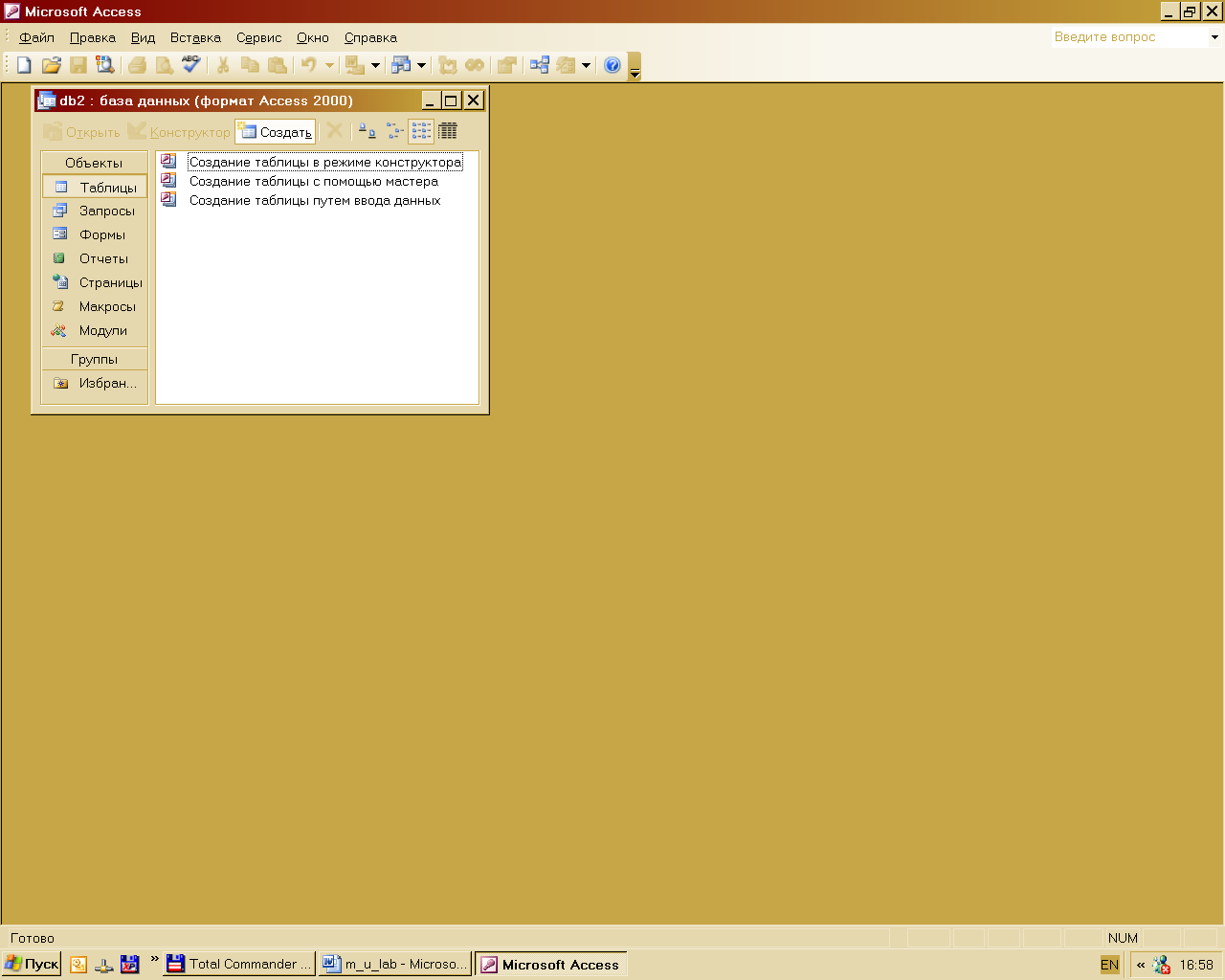Open a database with the folder icon
This screenshot has height=980, width=1225.
tap(52, 65)
